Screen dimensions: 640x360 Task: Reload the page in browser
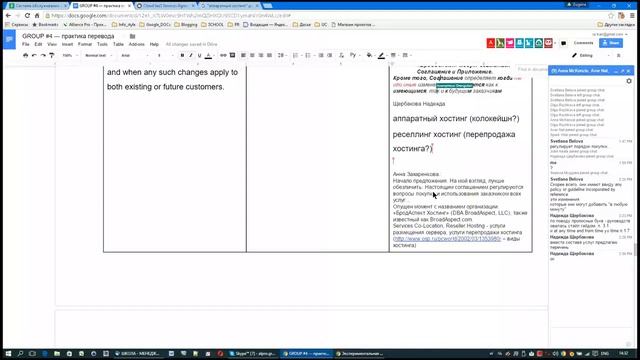tap(27, 16)
